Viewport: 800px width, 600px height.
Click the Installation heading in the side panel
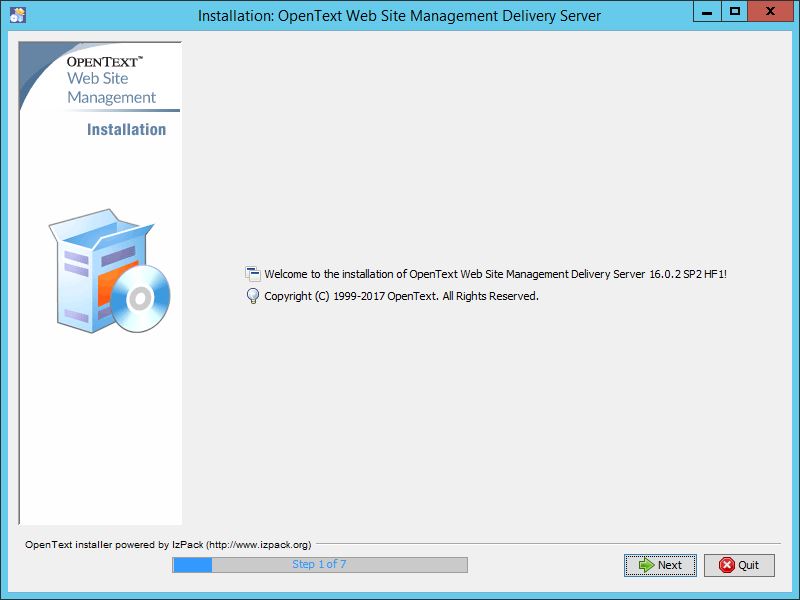pyautogui.click(x=127, y=130)
